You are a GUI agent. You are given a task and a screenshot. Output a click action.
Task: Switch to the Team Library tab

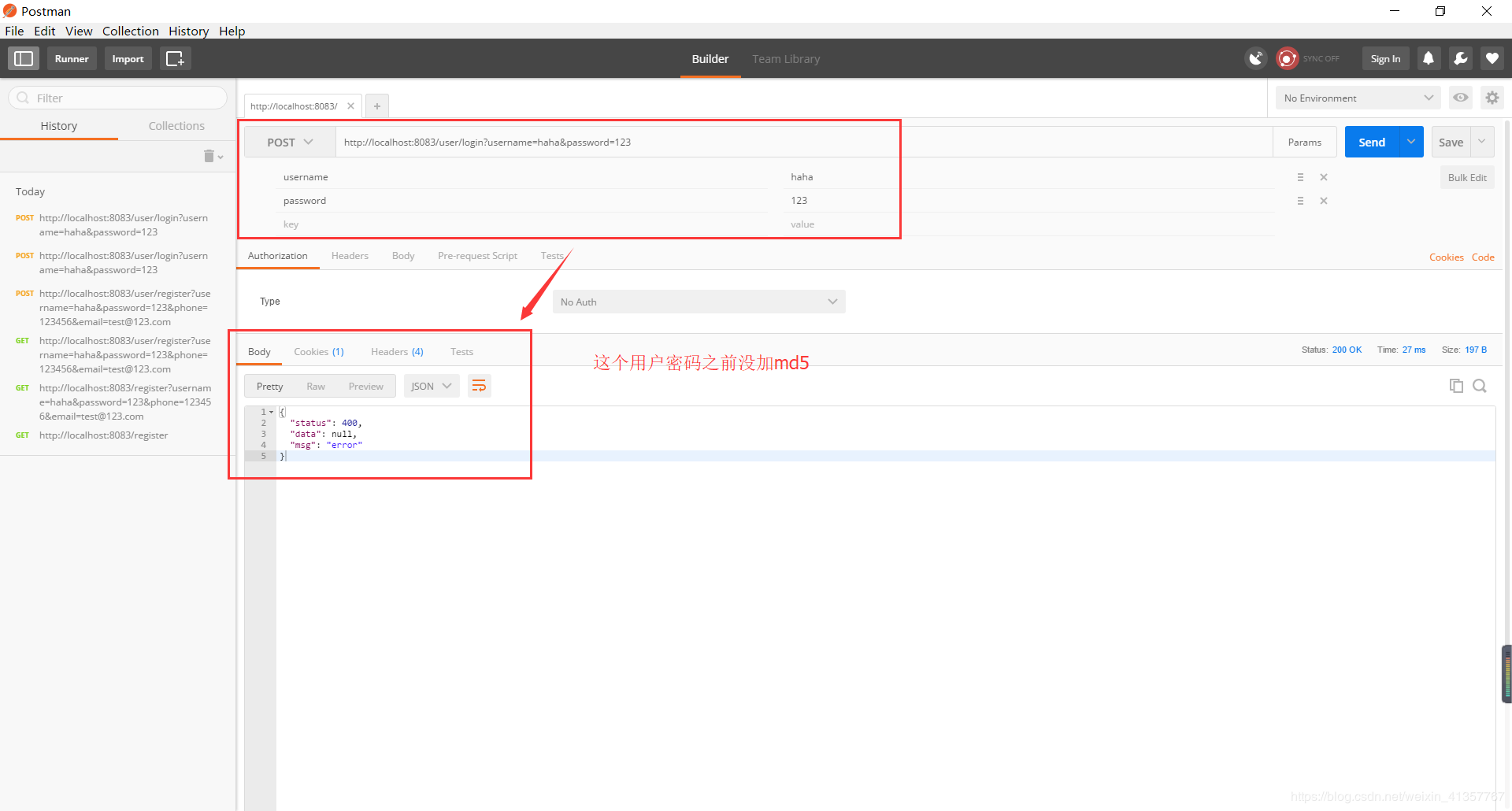click(x=786, y=59)
